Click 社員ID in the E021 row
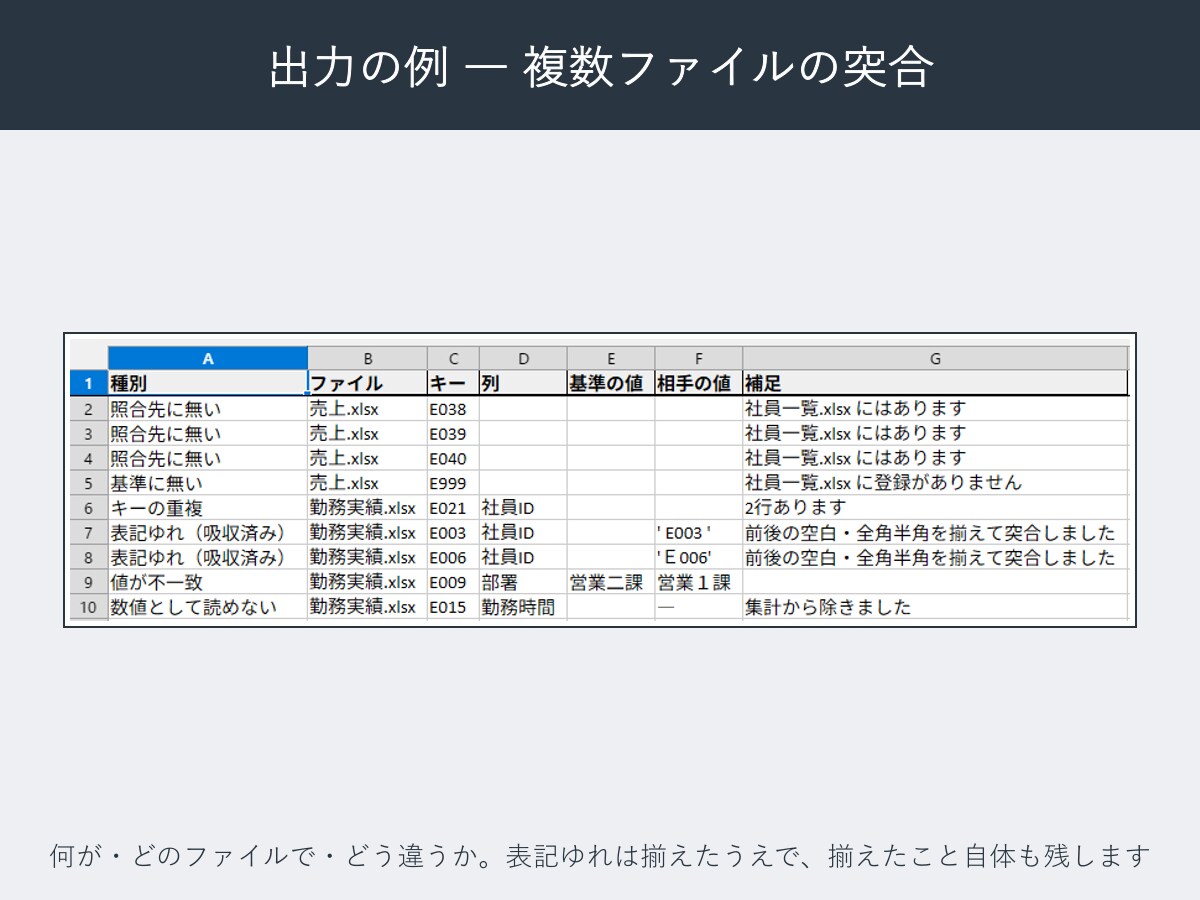 click(524, 508)
